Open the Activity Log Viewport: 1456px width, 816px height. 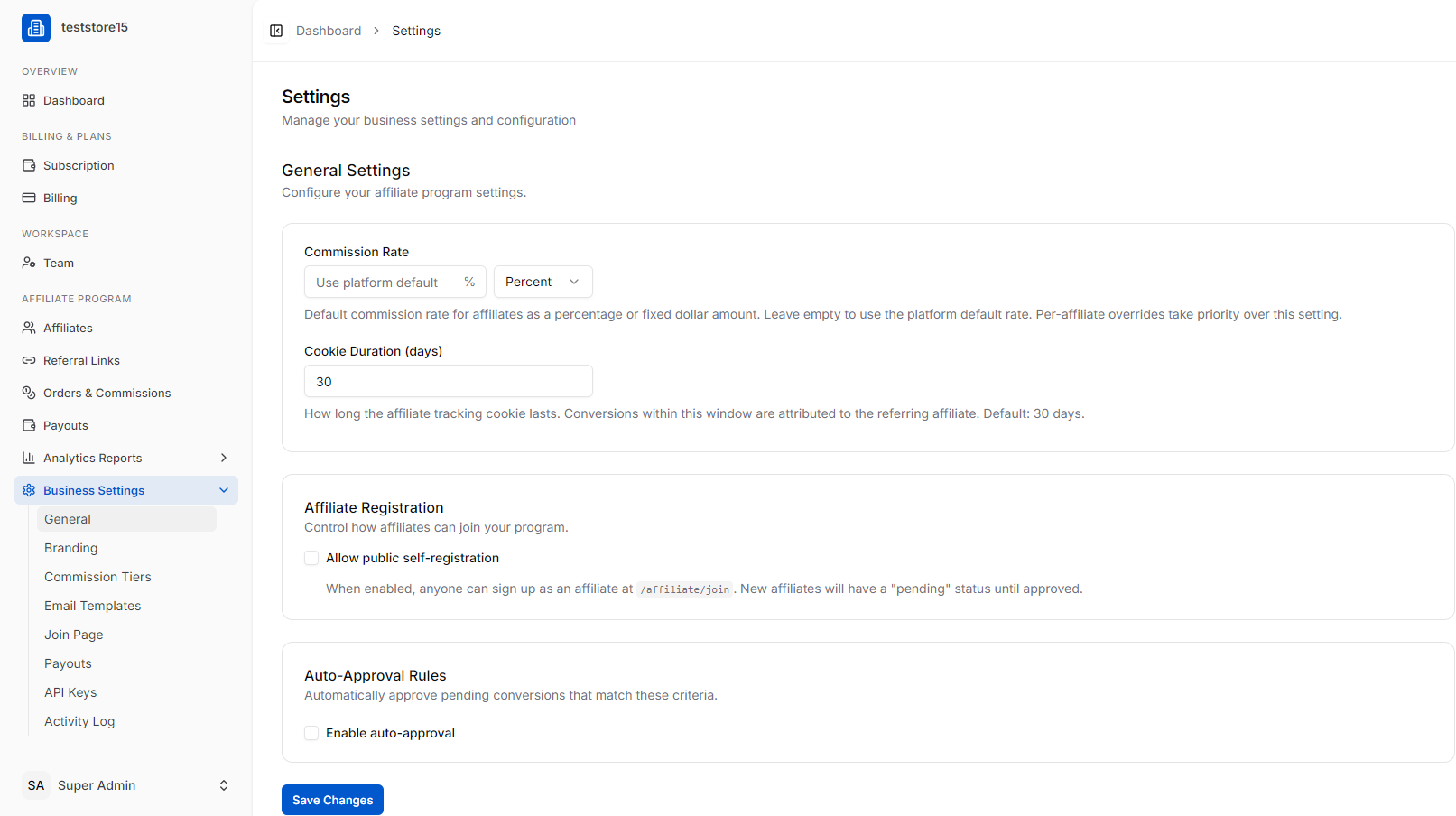click(126, 721)
